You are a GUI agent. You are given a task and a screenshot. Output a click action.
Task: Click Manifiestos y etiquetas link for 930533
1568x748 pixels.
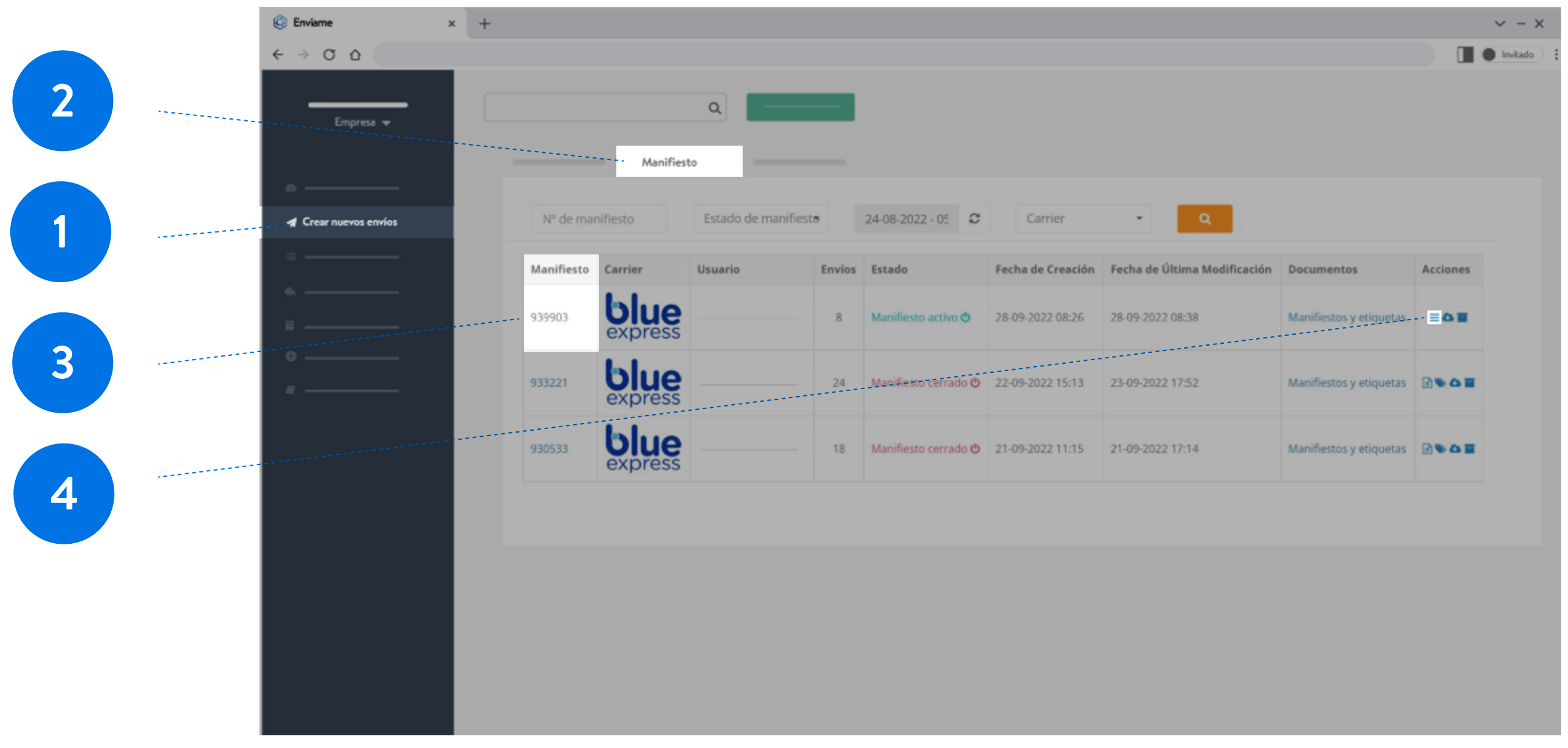point(1346,449)
